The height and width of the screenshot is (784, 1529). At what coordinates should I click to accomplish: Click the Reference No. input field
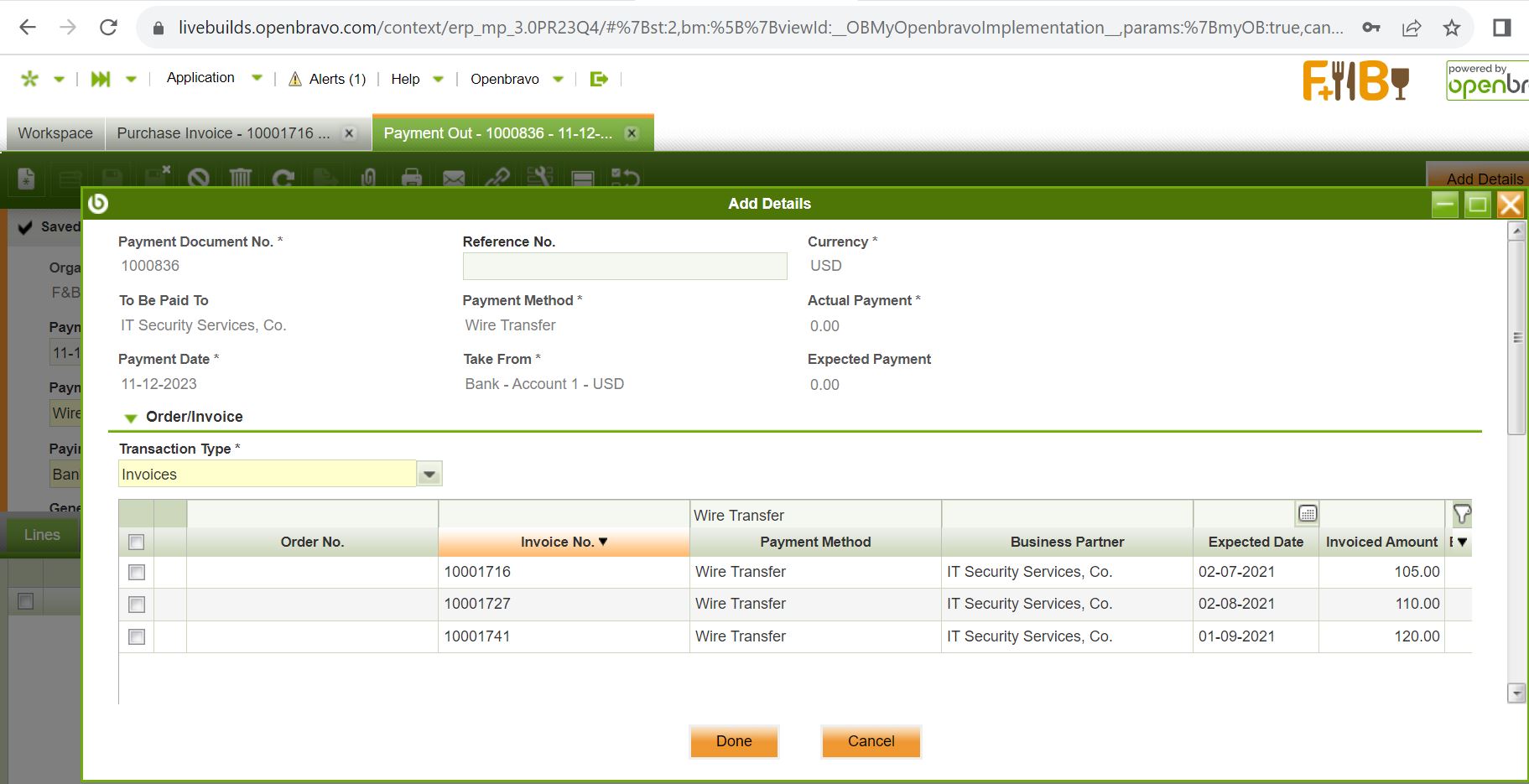(624, 267)
